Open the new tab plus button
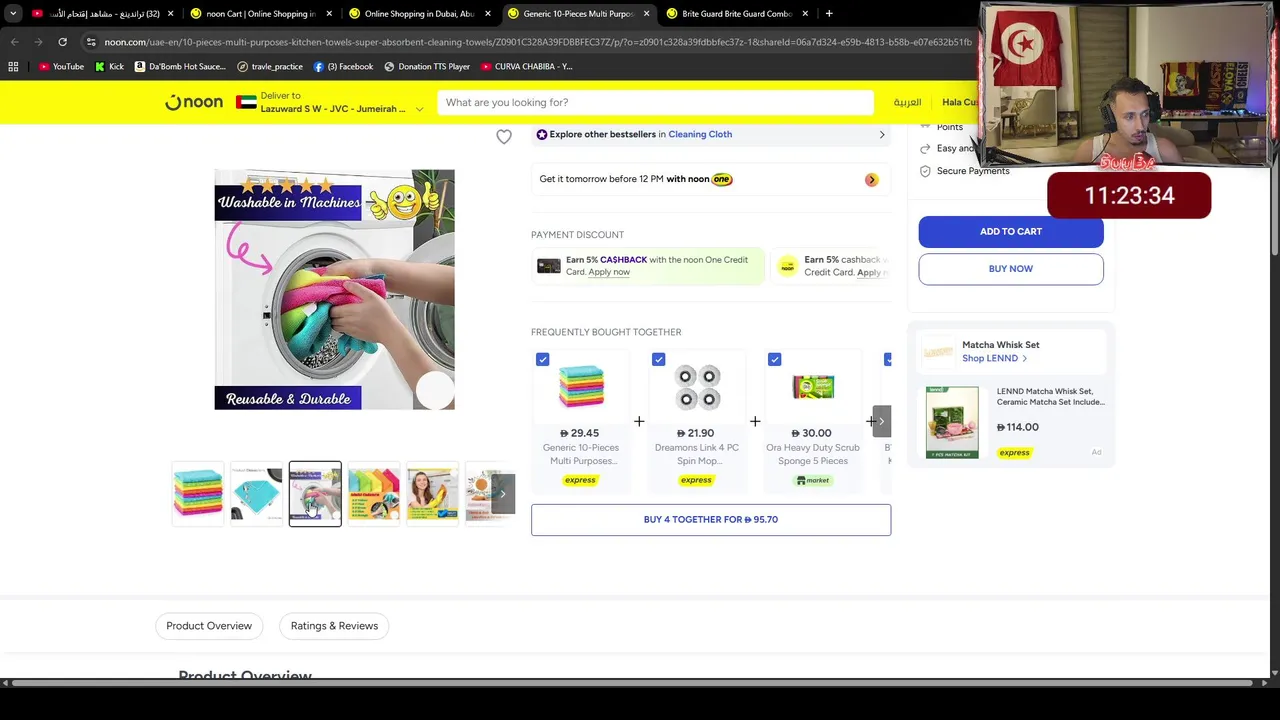This screenshot has height=720, width=1280. pyautogui.click(x=829, y=14)
